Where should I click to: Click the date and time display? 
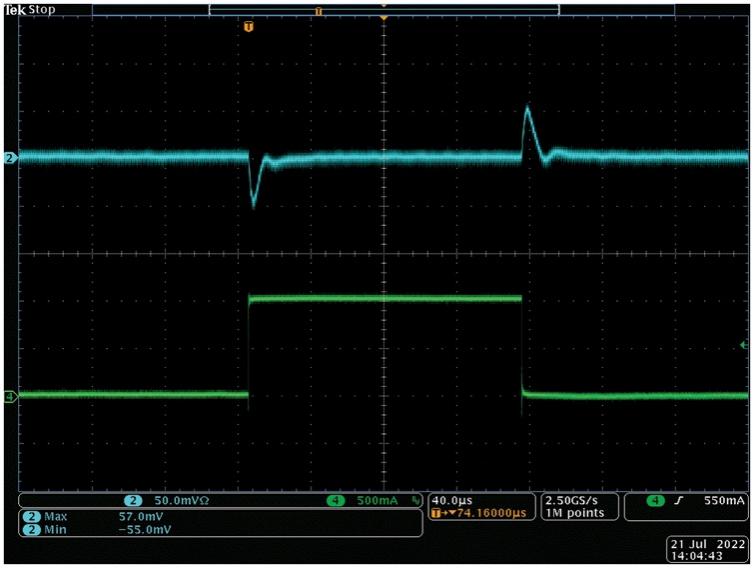[x=705, y=546]
